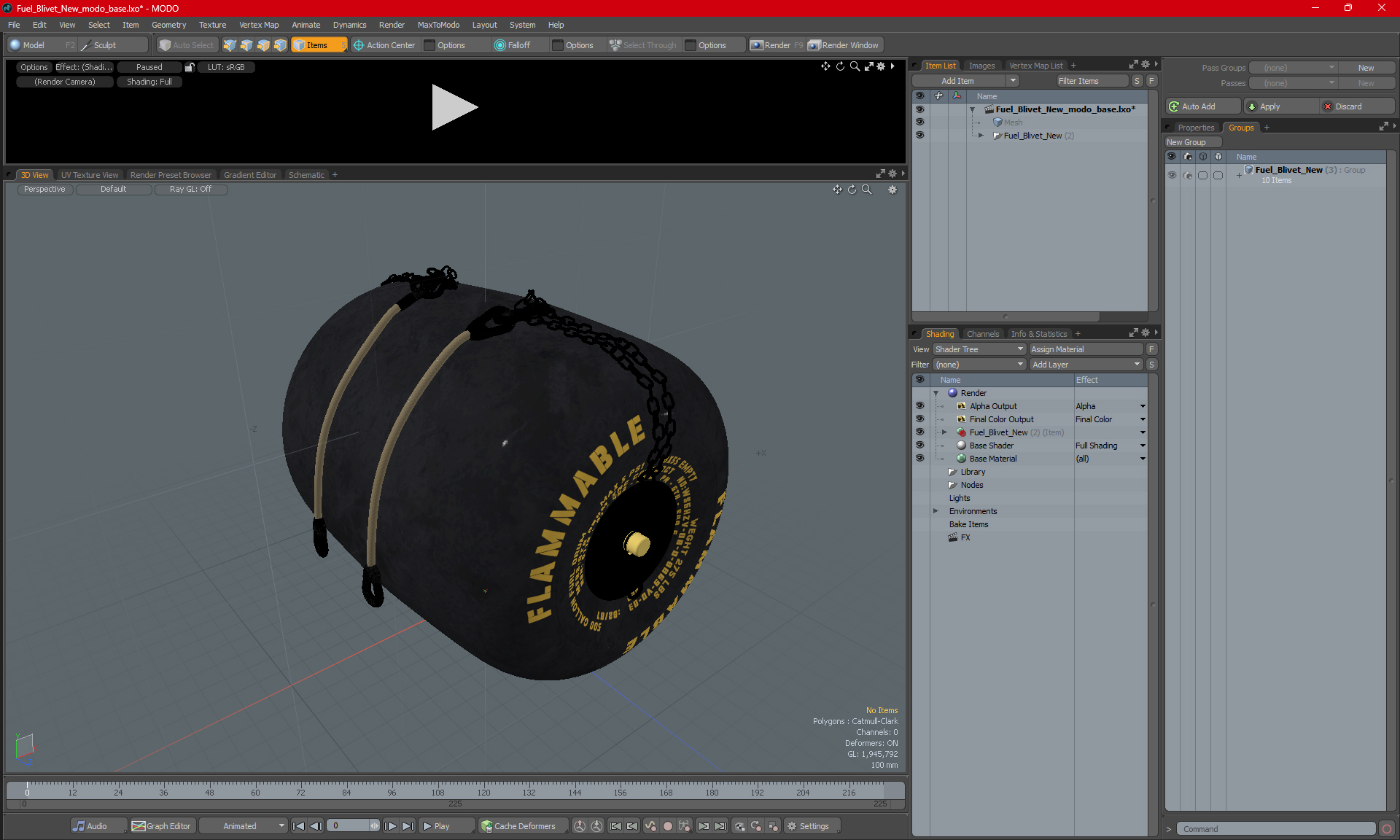Toggle Base Material visibility eye
This screenshot has height=840, width=1400.
pyautogui.click(x=919, y=459)
